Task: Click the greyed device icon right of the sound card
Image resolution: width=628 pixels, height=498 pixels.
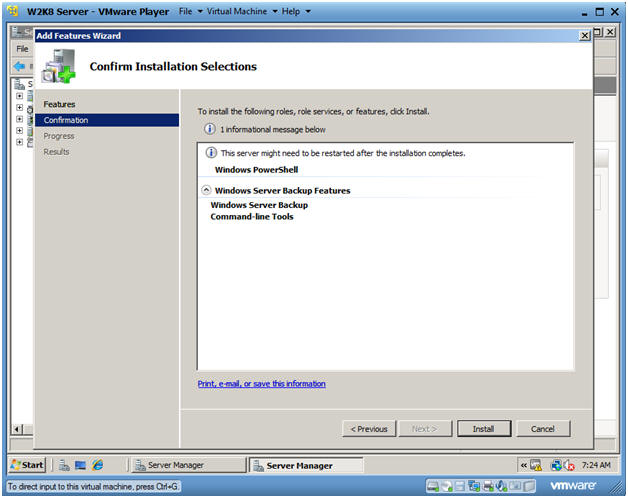Action: point(515,486)
